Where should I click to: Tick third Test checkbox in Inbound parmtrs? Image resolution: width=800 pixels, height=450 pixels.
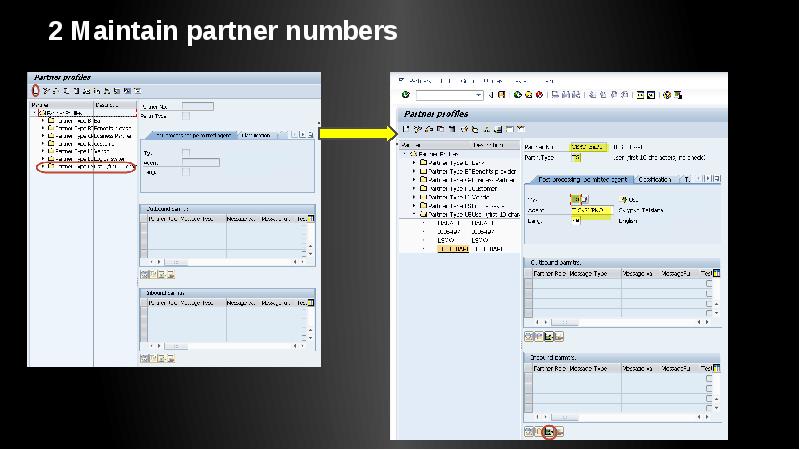click(x=709, y=398)
